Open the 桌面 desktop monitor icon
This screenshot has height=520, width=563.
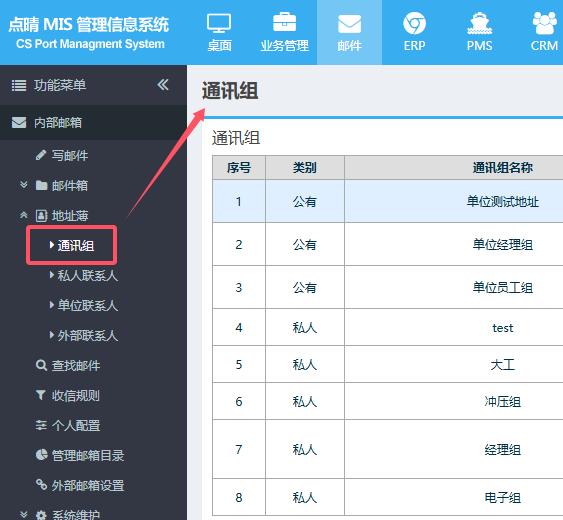pos(219,32)
